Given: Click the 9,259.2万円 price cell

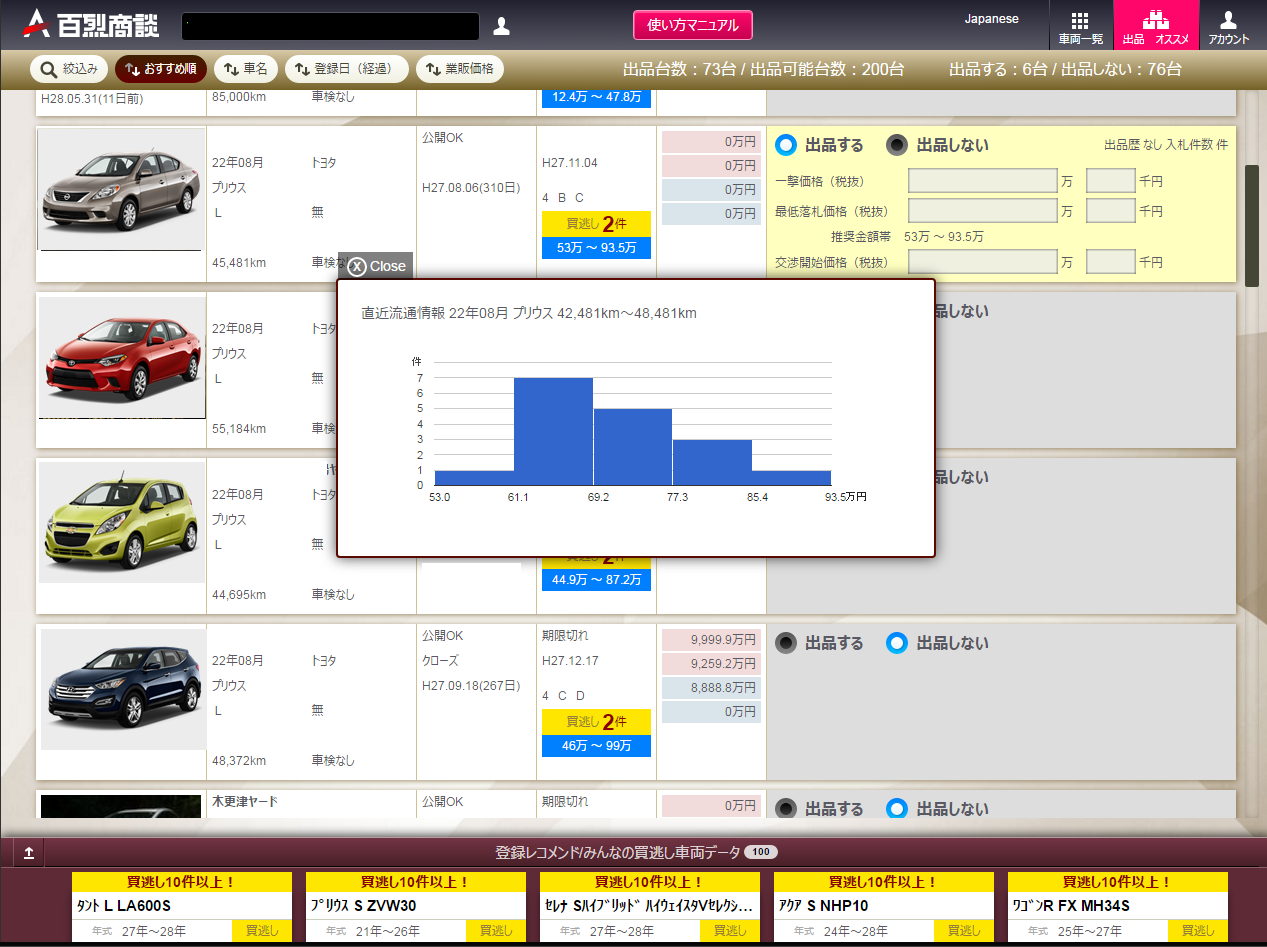Looking at the screenshot, I should click(x=711, y=664).
